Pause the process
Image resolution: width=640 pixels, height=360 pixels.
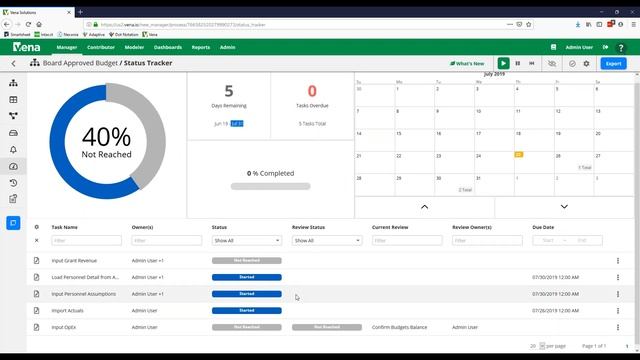coord(518,63)
